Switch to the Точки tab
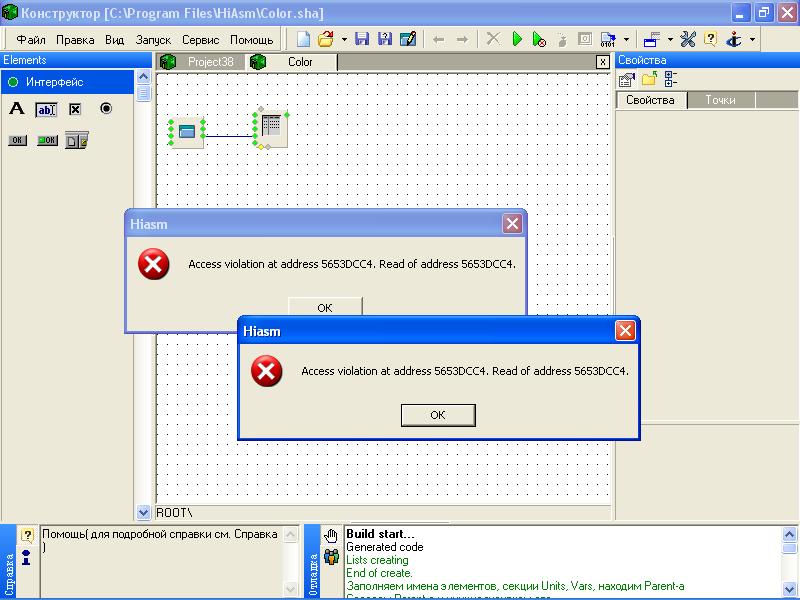The width and height of the screenshot is (800, 600). 720,100
